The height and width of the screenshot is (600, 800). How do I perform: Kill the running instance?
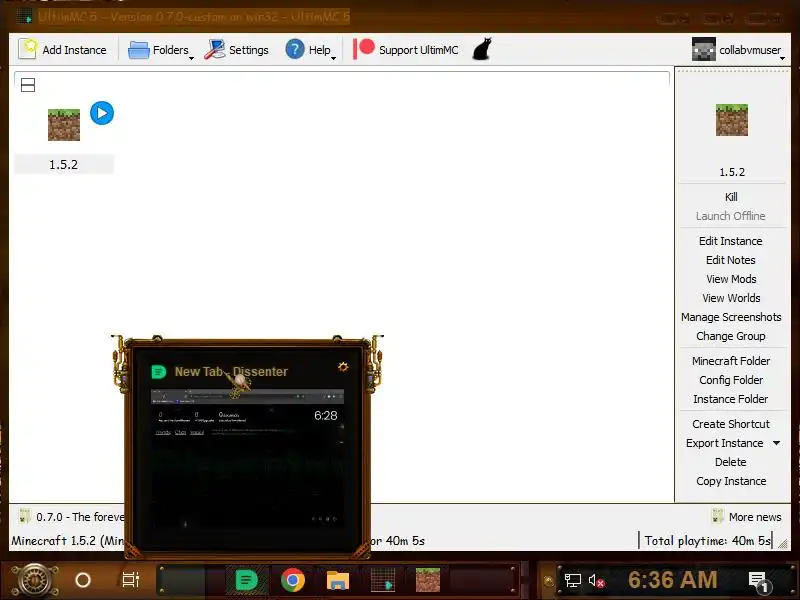(731, 197)
